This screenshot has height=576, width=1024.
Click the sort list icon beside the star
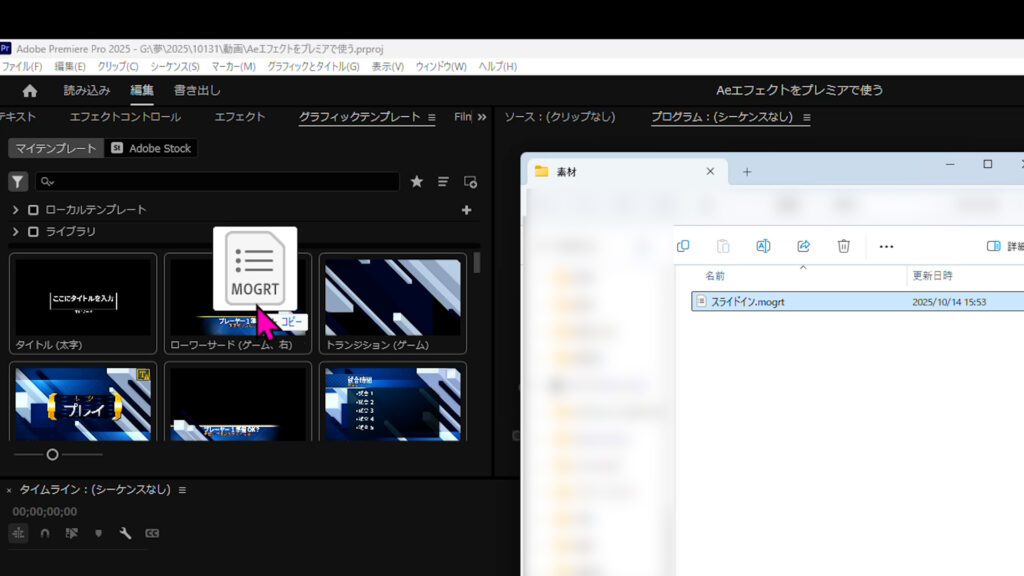443,182
